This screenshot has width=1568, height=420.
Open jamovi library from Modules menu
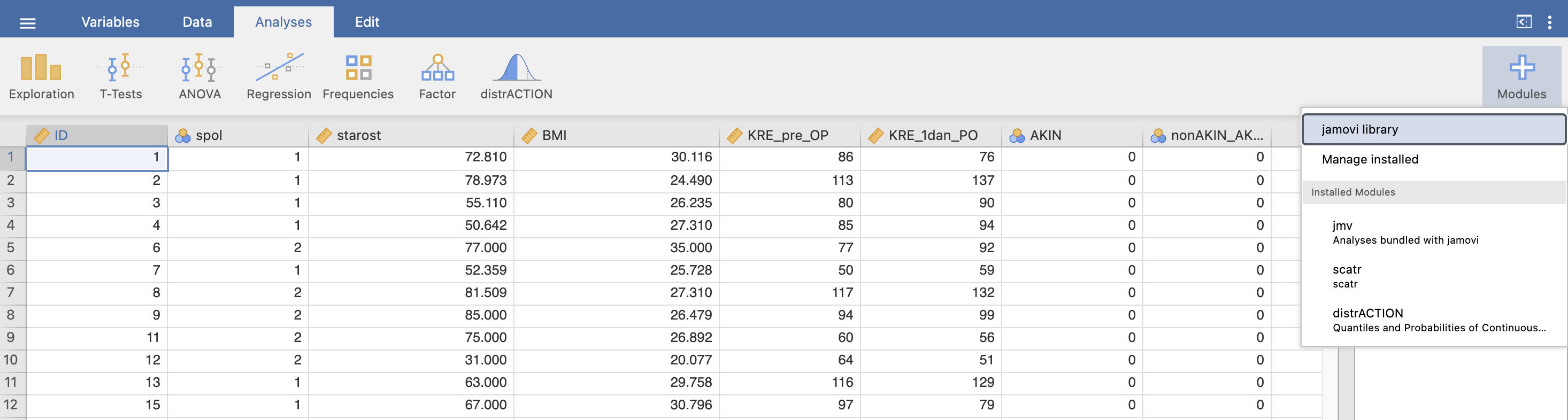1434,129
